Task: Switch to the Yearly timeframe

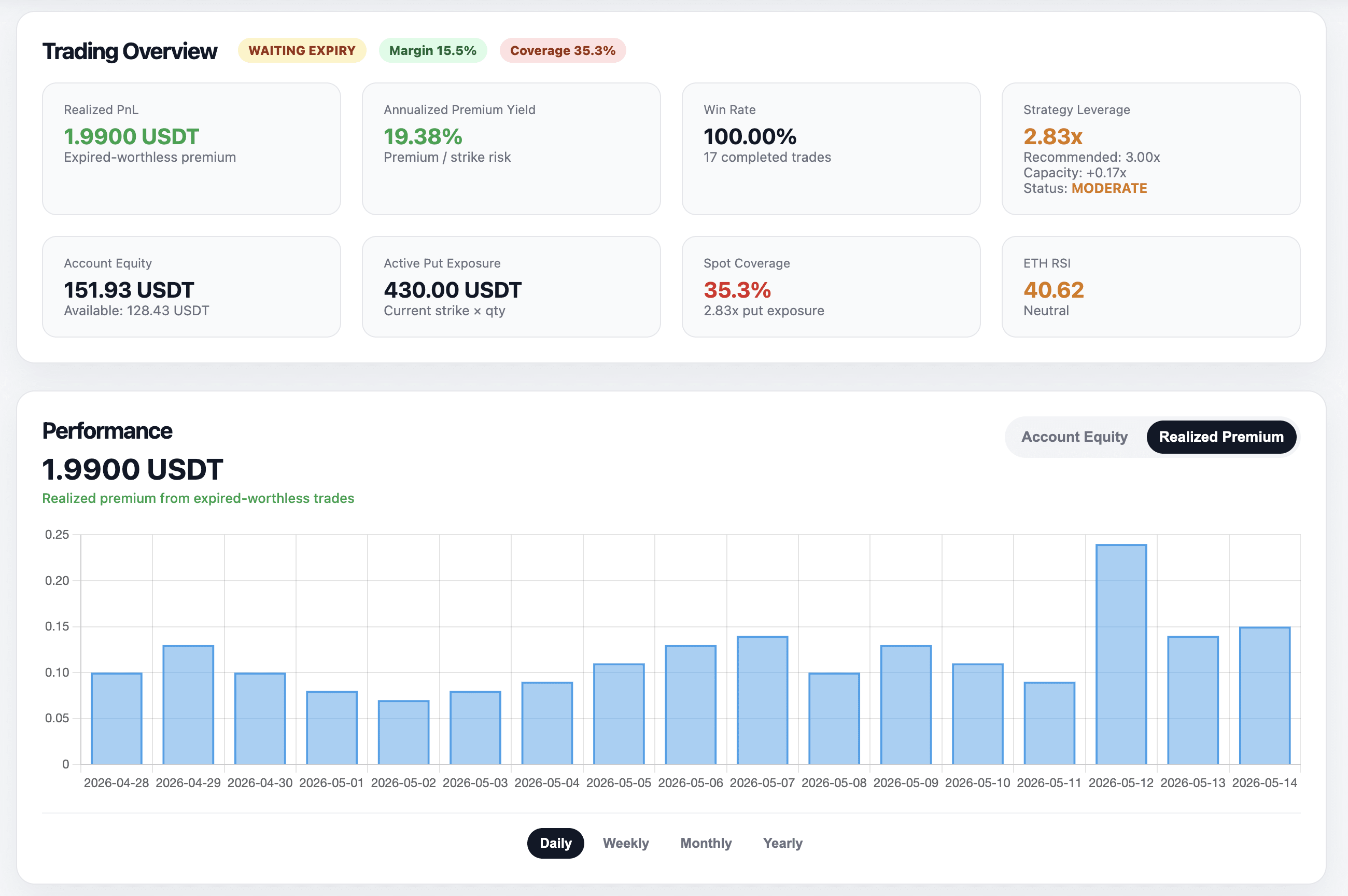Action: pos(782,843)
